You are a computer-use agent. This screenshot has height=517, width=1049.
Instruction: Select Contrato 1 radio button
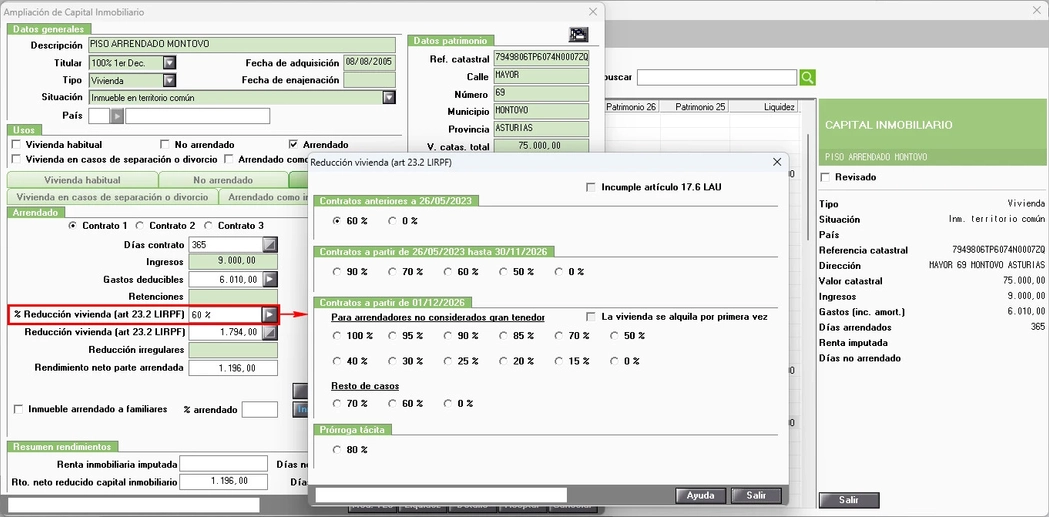72,226
